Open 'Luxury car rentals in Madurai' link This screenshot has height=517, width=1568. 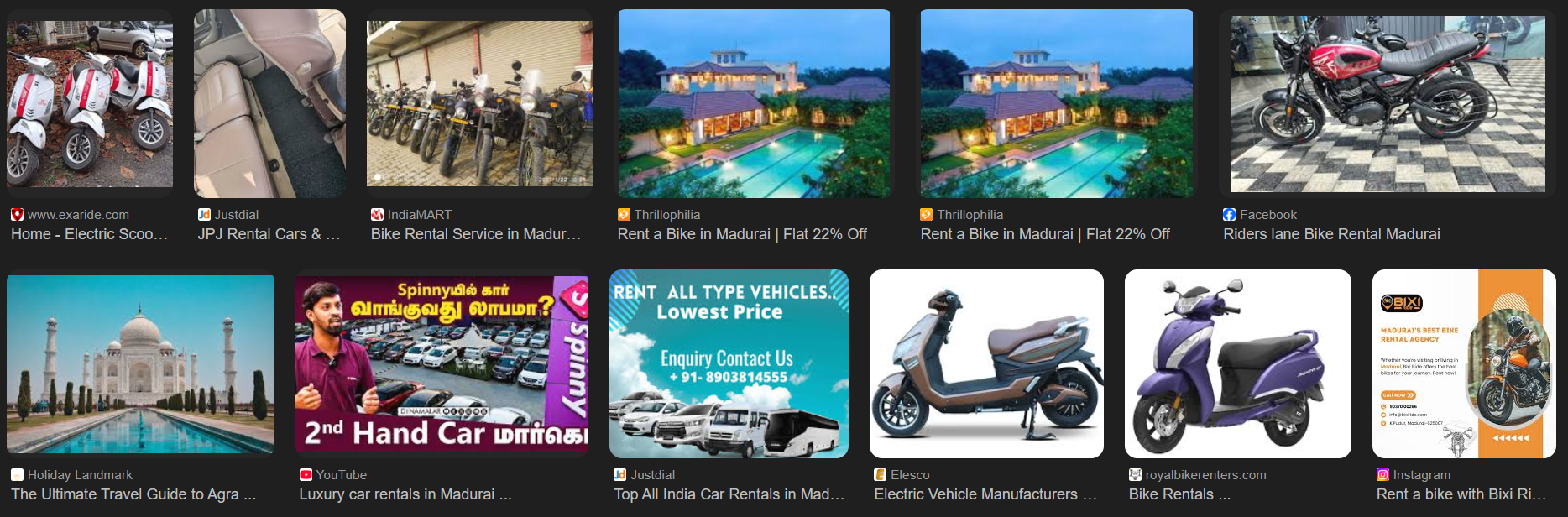coord(405,494)
